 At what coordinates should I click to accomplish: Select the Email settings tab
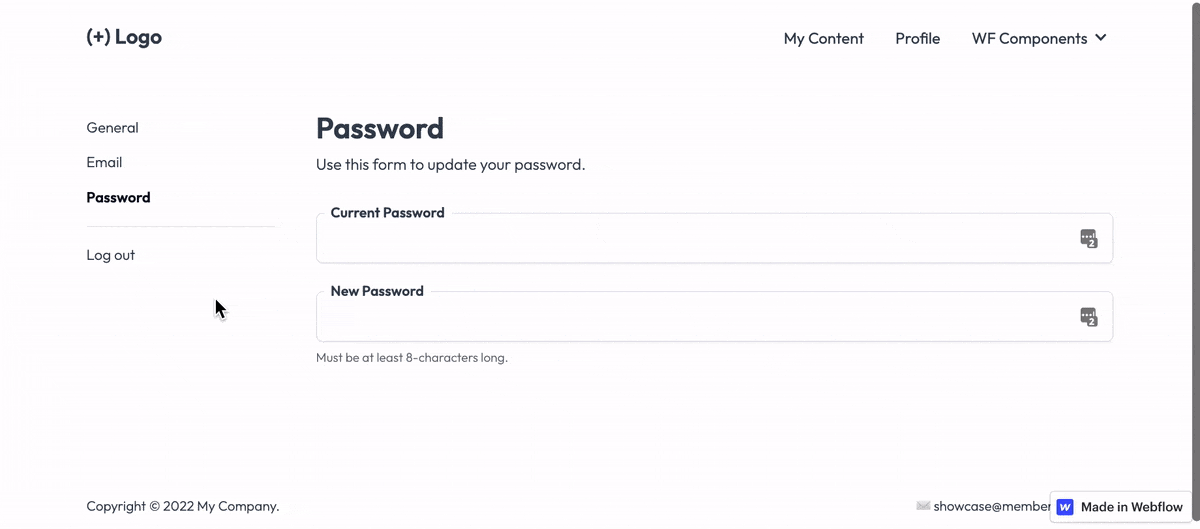coord(104,162)
